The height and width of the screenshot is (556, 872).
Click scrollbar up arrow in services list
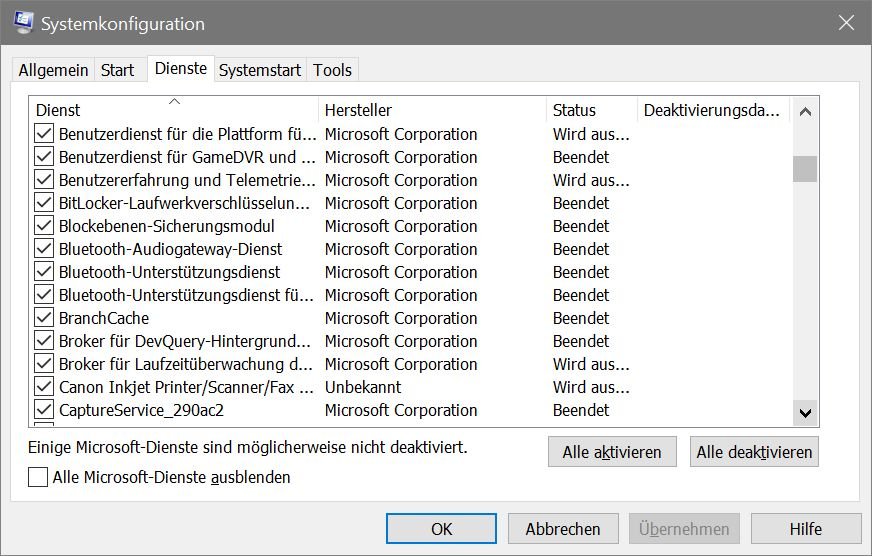pyautogui.click(x=805, y=111)
